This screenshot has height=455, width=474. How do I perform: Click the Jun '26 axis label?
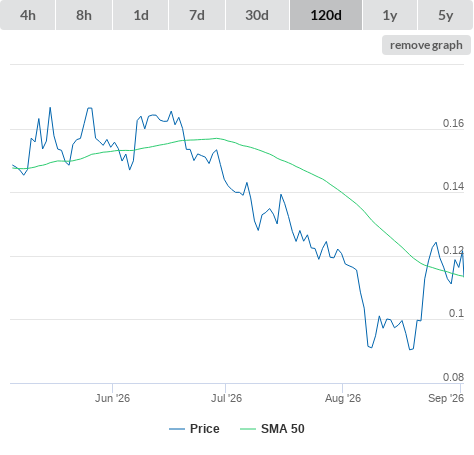click(x=112, y=398)
